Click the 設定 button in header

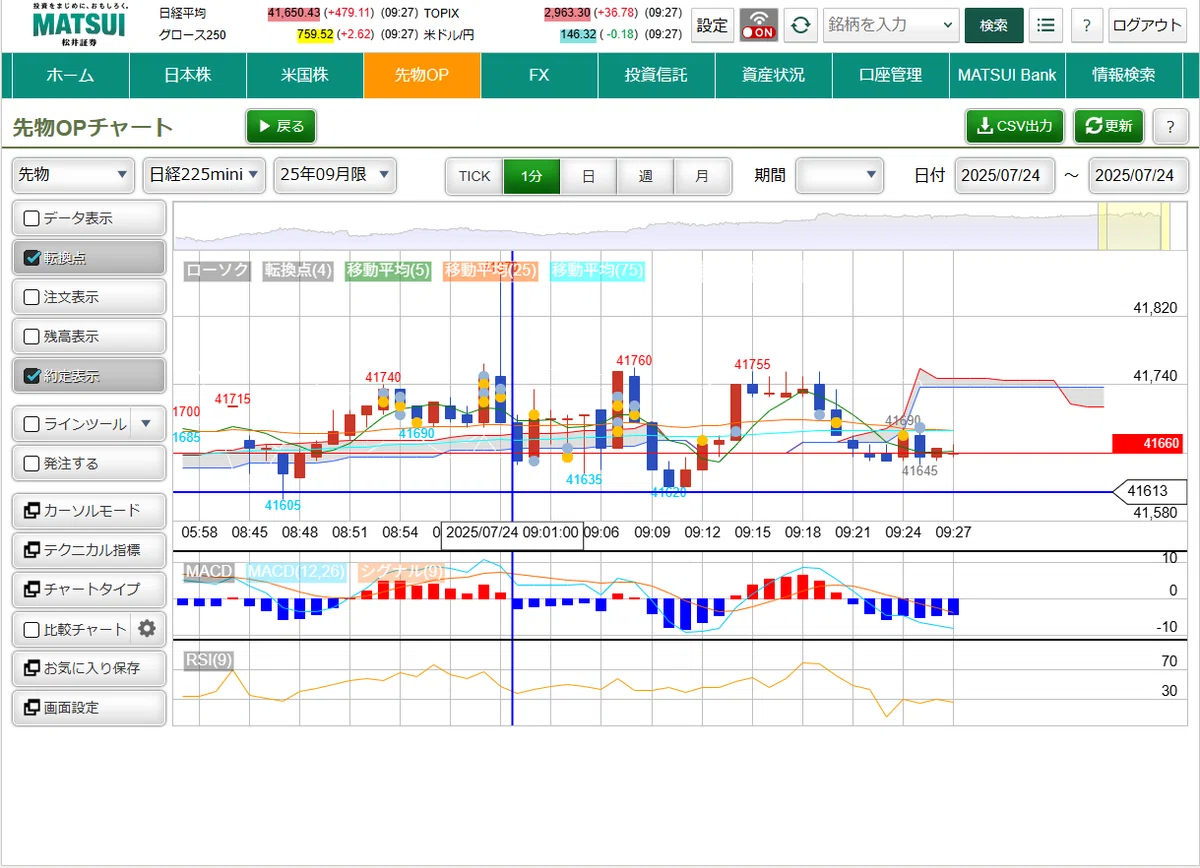(713, 25)
